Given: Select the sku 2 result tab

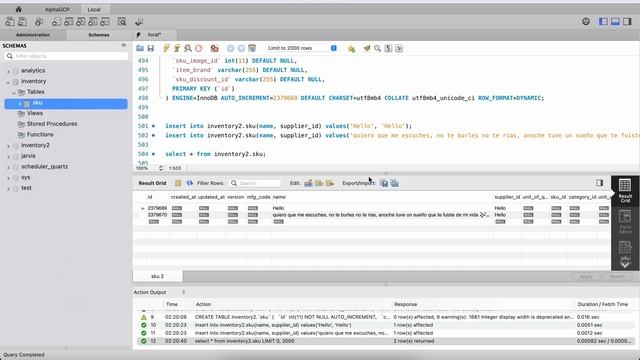Looking at the screenshot, I should (x=158, y=276).
